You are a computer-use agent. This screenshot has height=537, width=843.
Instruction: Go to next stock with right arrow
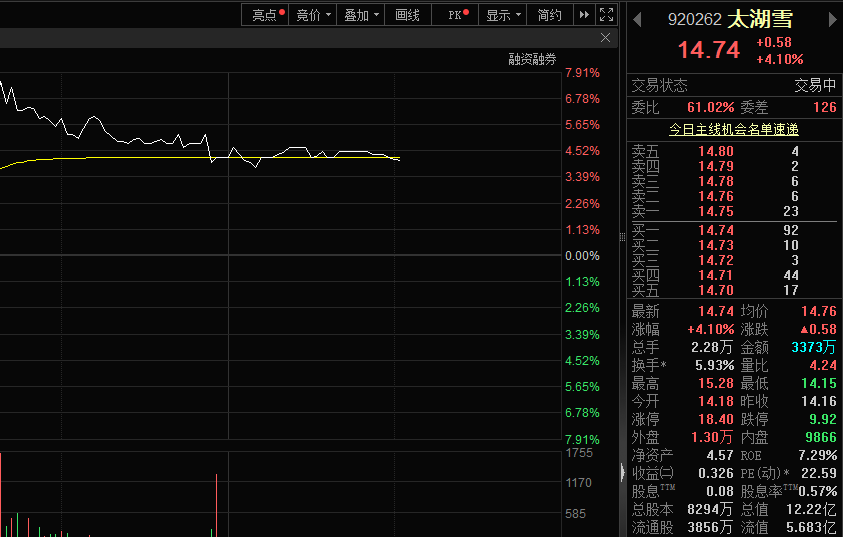click(x=832, y=20)
